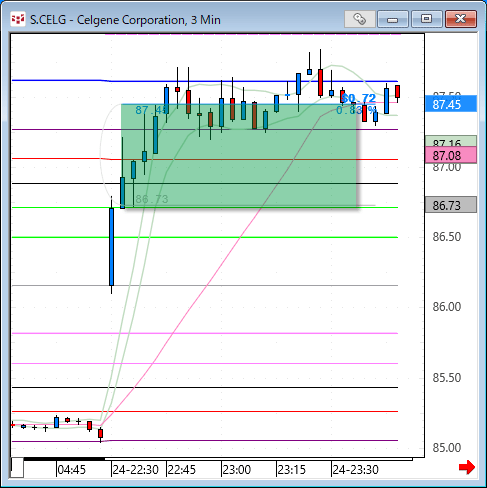Click the blue 87.45 price label
Image resolution: width=487 pixels, height=488 pixels.
pyautogui.click(x=451, y=104)
